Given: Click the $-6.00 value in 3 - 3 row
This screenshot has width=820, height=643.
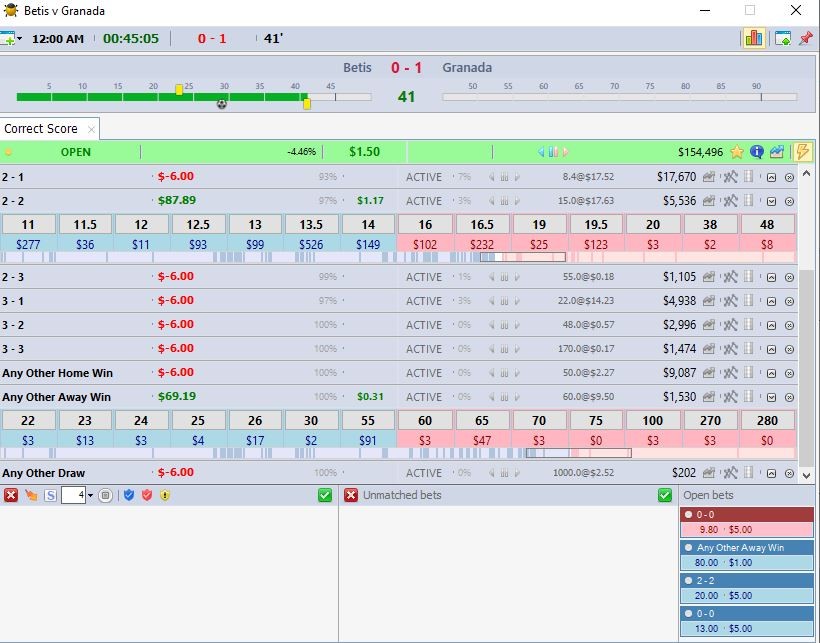Looking at the screenshot, I should [176, 348].
